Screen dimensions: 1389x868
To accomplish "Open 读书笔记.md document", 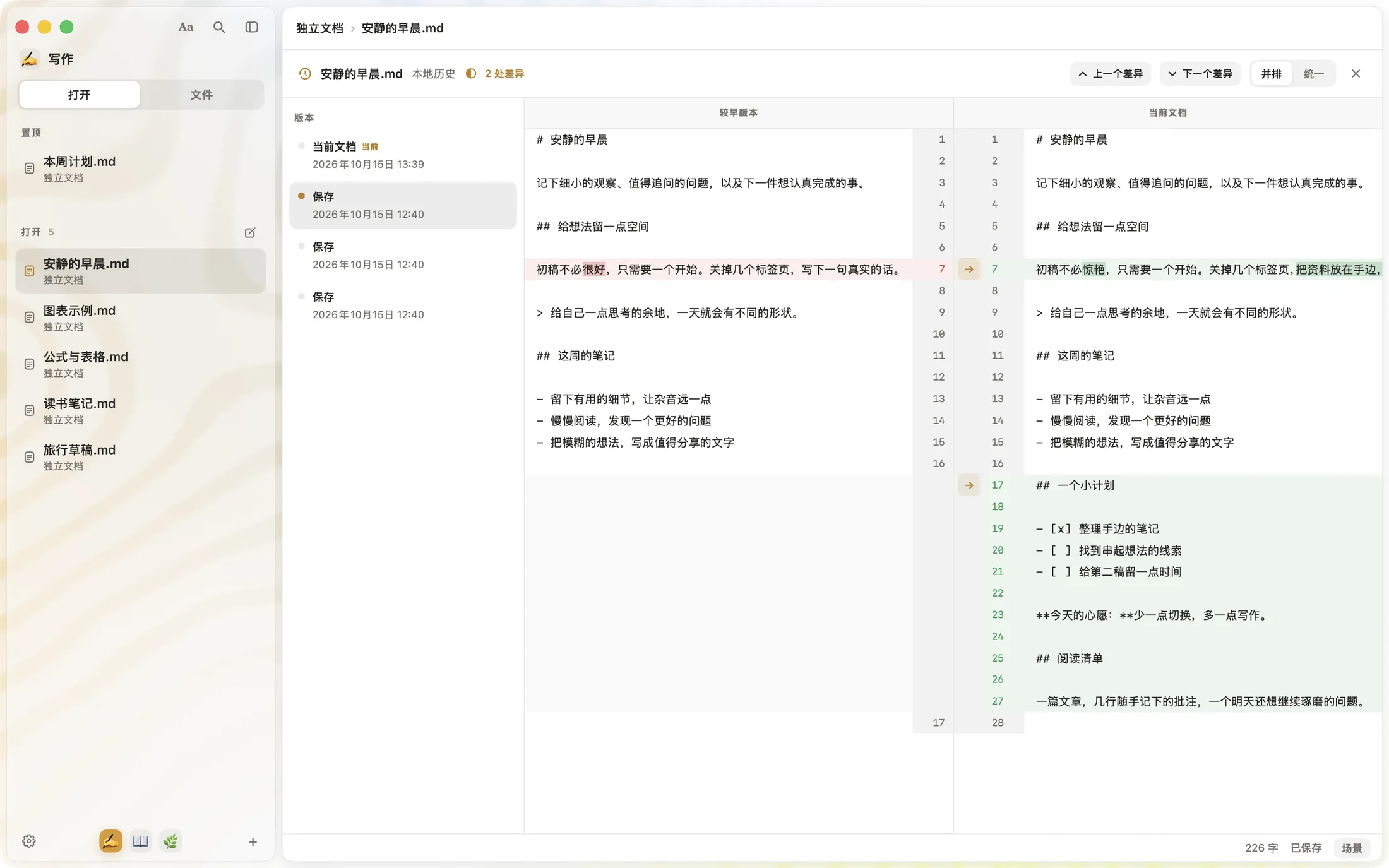I will coord(141,410).
